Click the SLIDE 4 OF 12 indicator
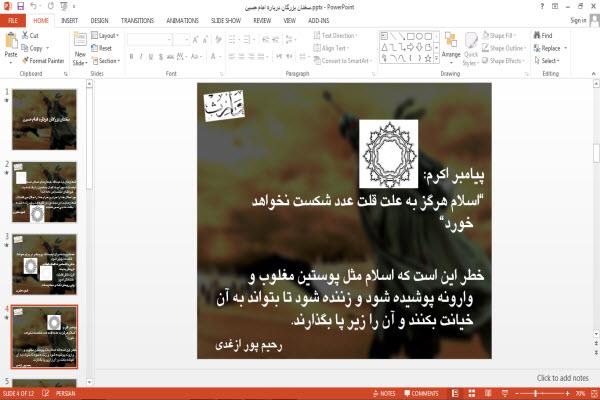 18,393
